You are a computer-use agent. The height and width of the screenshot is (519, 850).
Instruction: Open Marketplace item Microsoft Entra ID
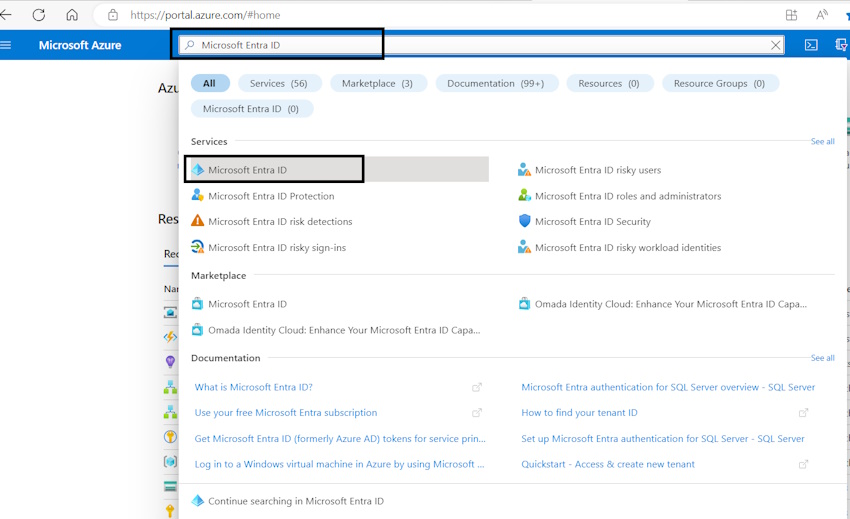pos(247,304)
